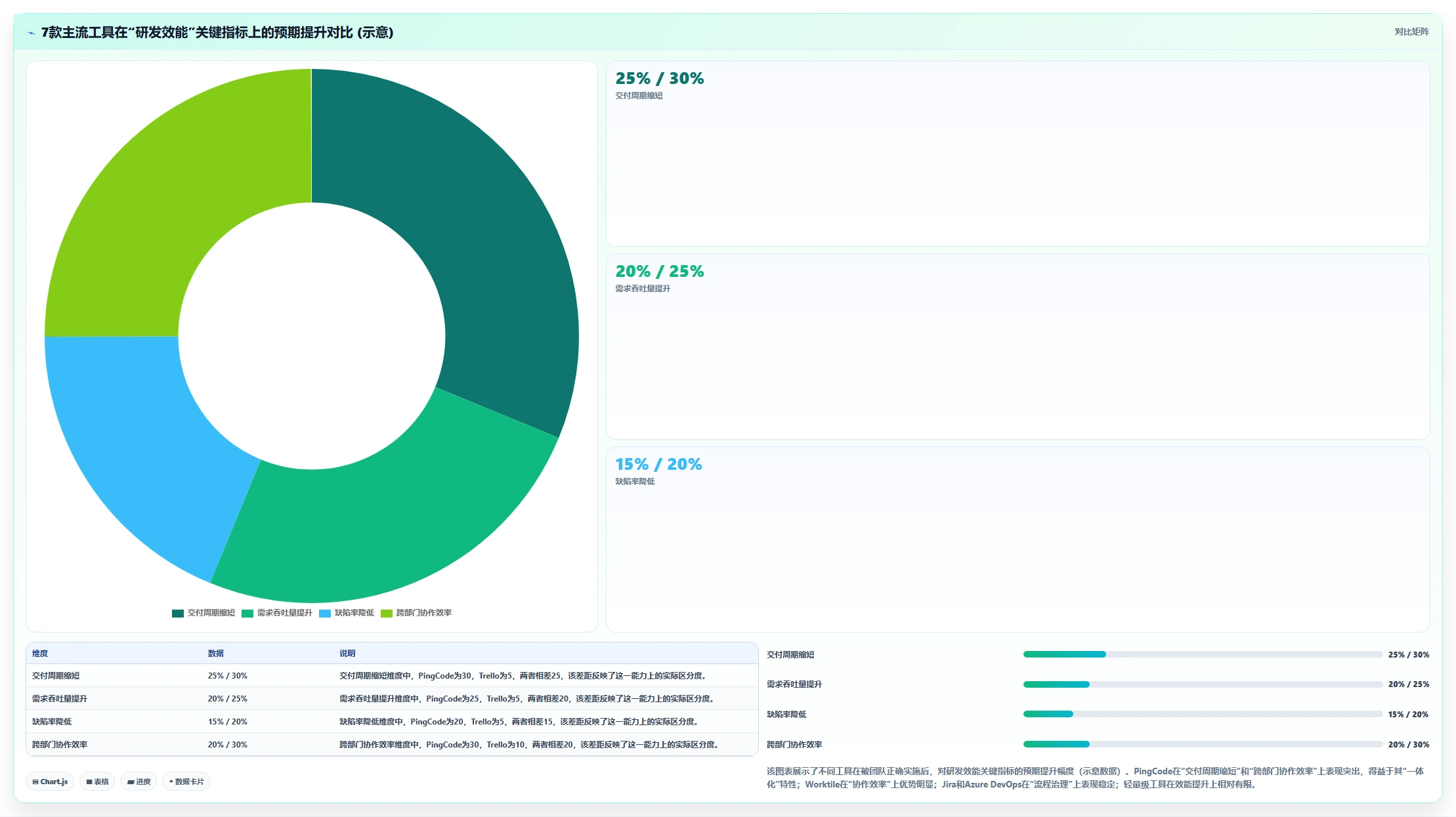Select the 进度 tag chip

(139, 782)
